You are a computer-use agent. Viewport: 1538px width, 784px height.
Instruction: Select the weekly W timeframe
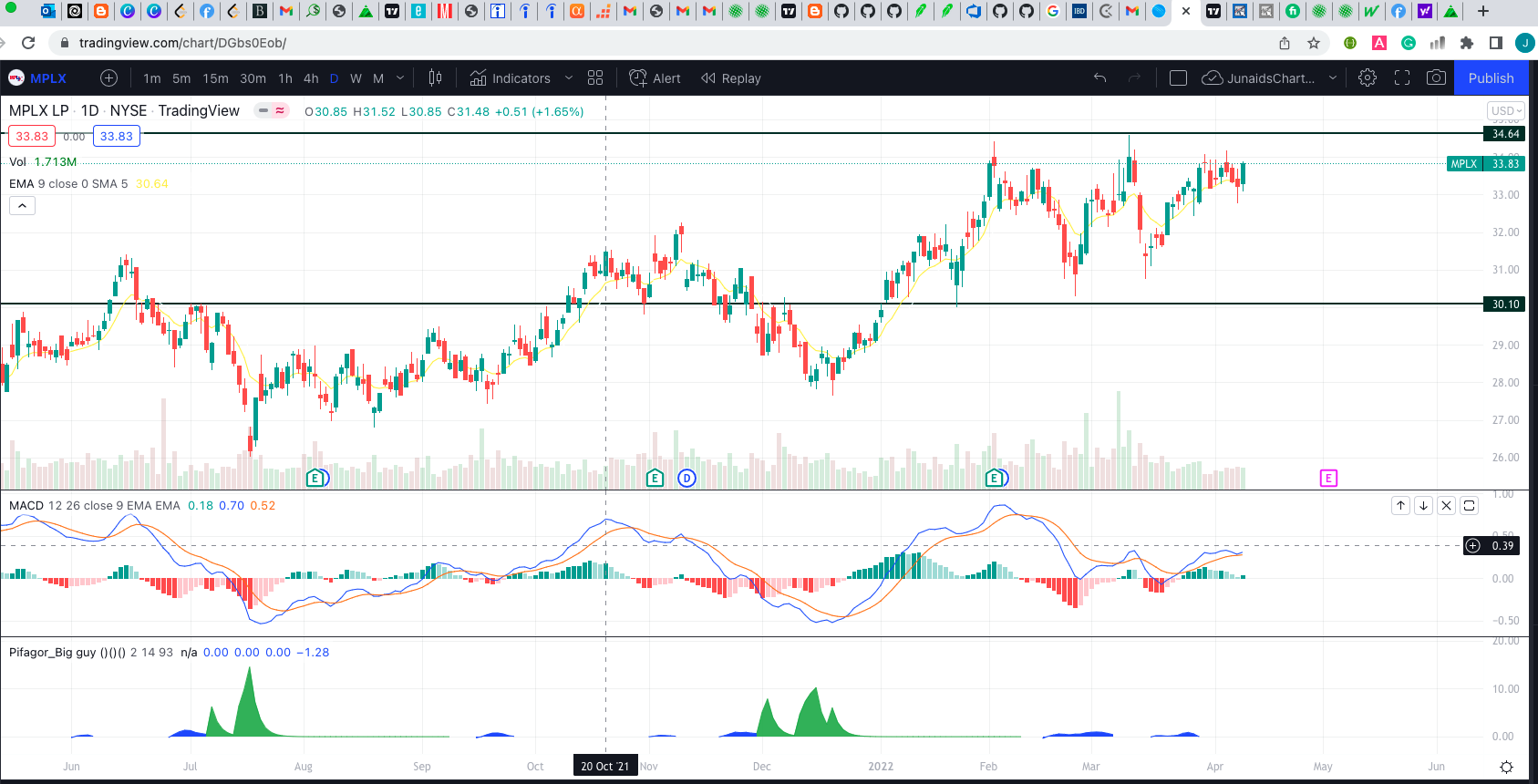pyautogui.click(x=356, y=78)
